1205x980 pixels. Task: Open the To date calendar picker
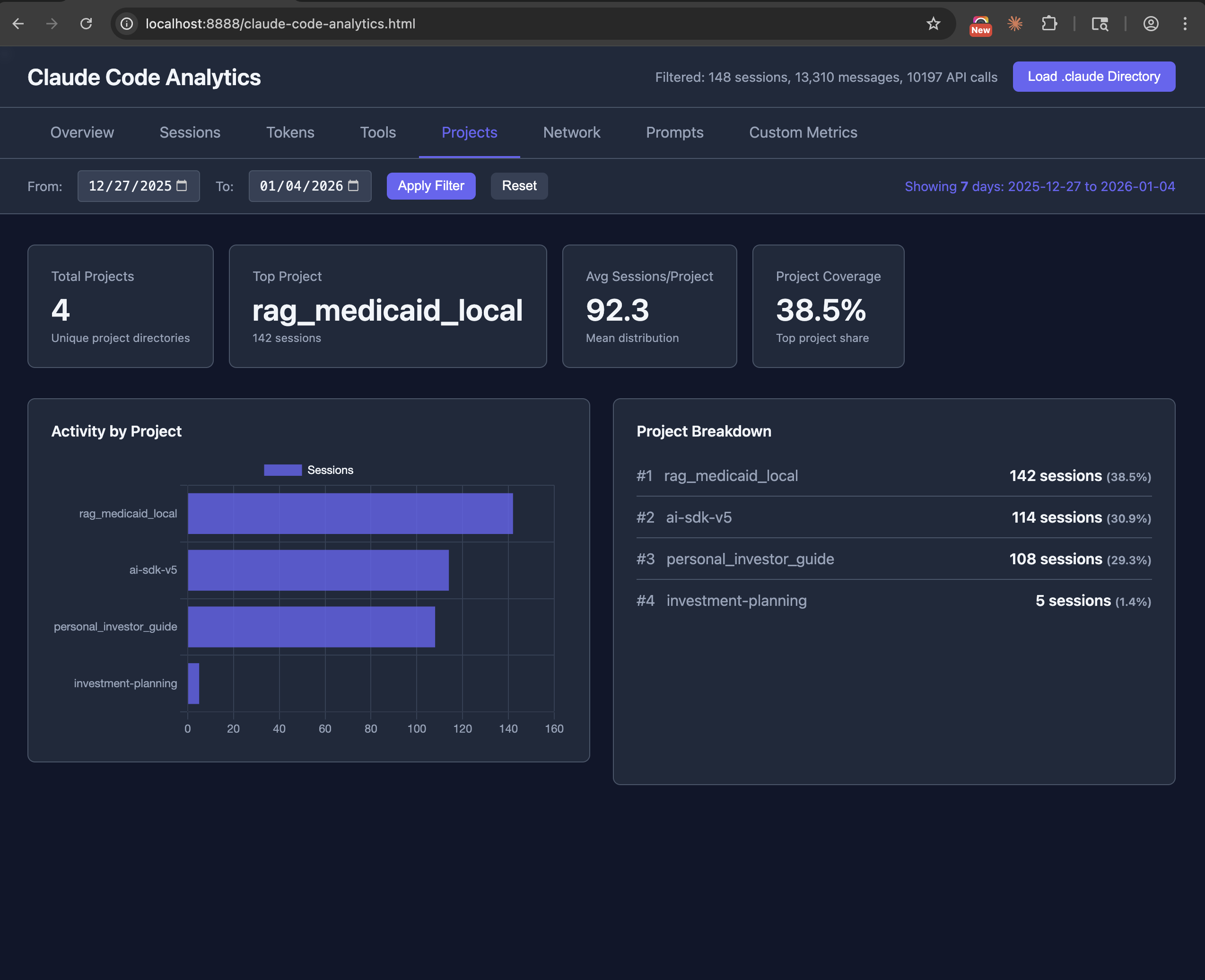coord(353,186)
